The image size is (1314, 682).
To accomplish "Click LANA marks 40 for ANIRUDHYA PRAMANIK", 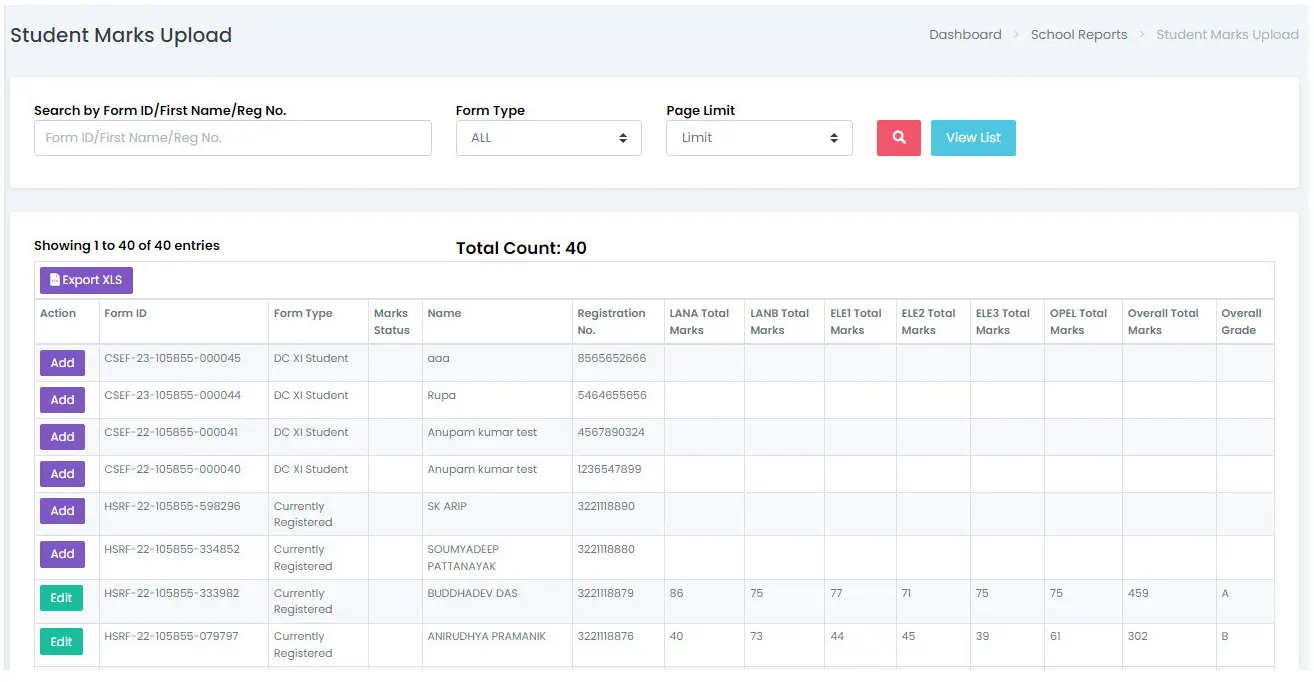I will [x=677, y=636].
